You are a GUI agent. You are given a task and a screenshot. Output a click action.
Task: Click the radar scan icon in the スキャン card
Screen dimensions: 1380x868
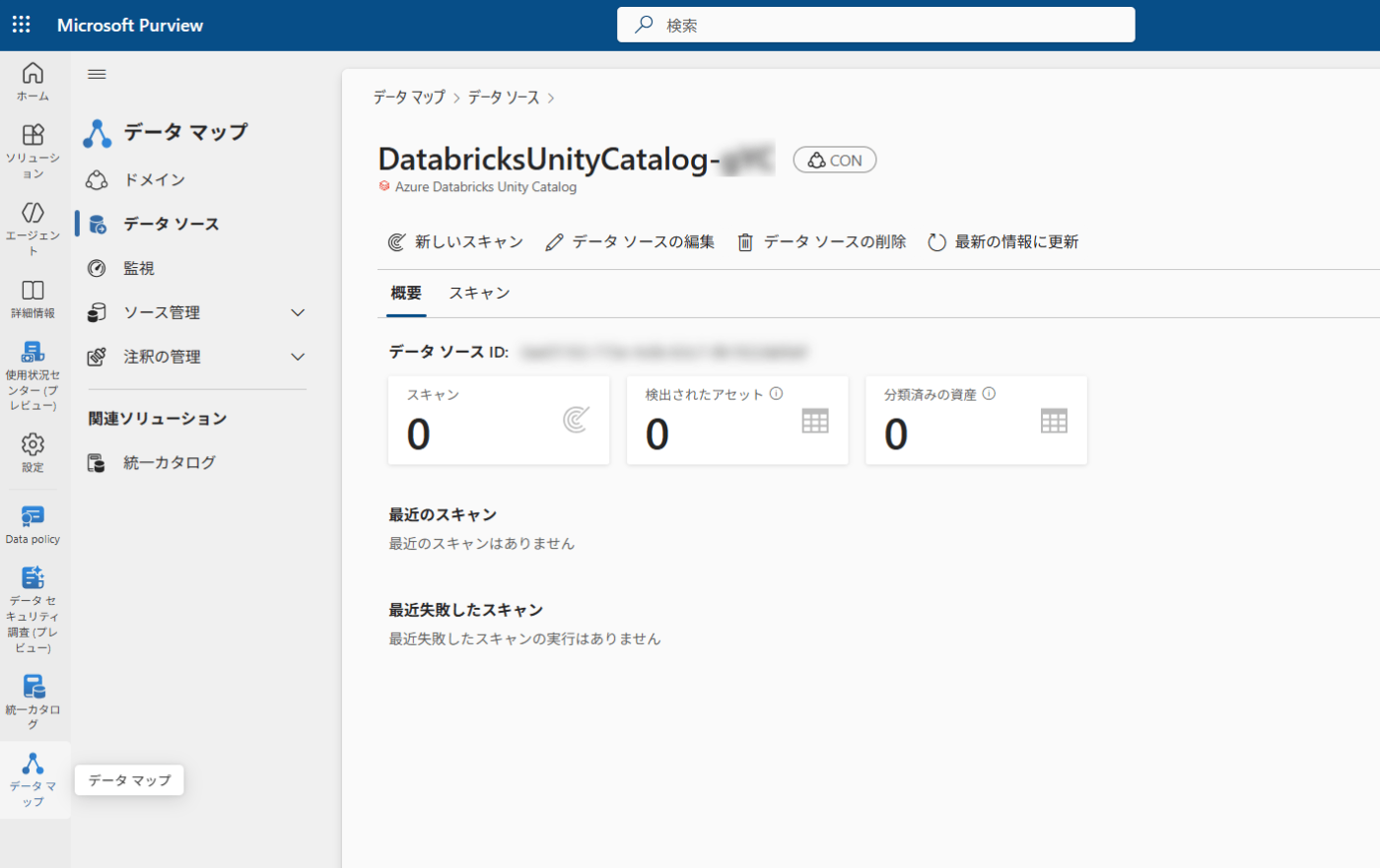coord(576,420)
